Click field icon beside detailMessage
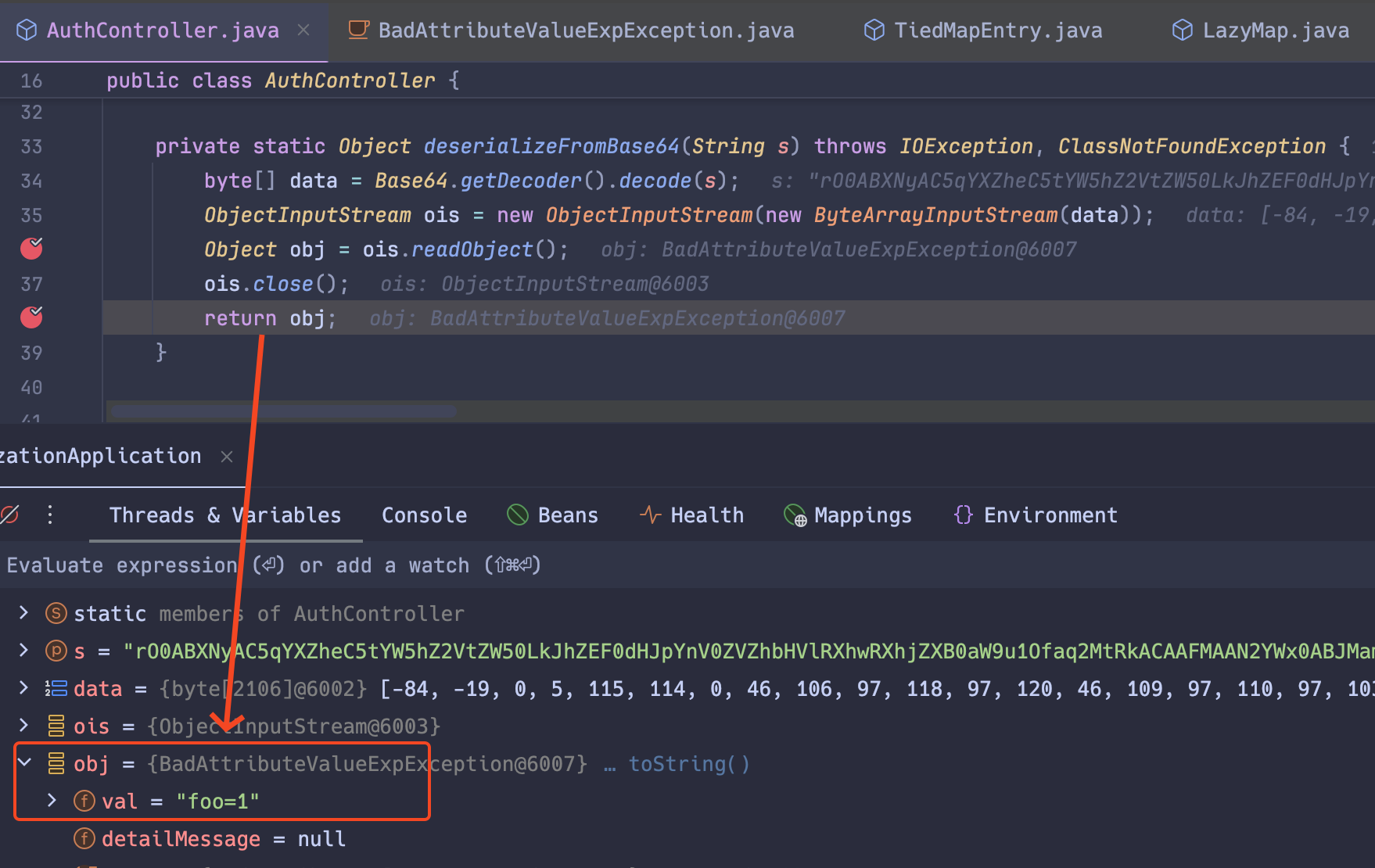 84,838
